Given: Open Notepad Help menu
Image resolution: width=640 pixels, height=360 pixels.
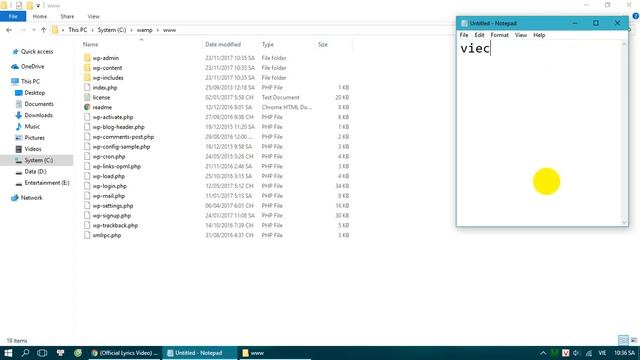Looking at the screenshot, I should [539, 35].
